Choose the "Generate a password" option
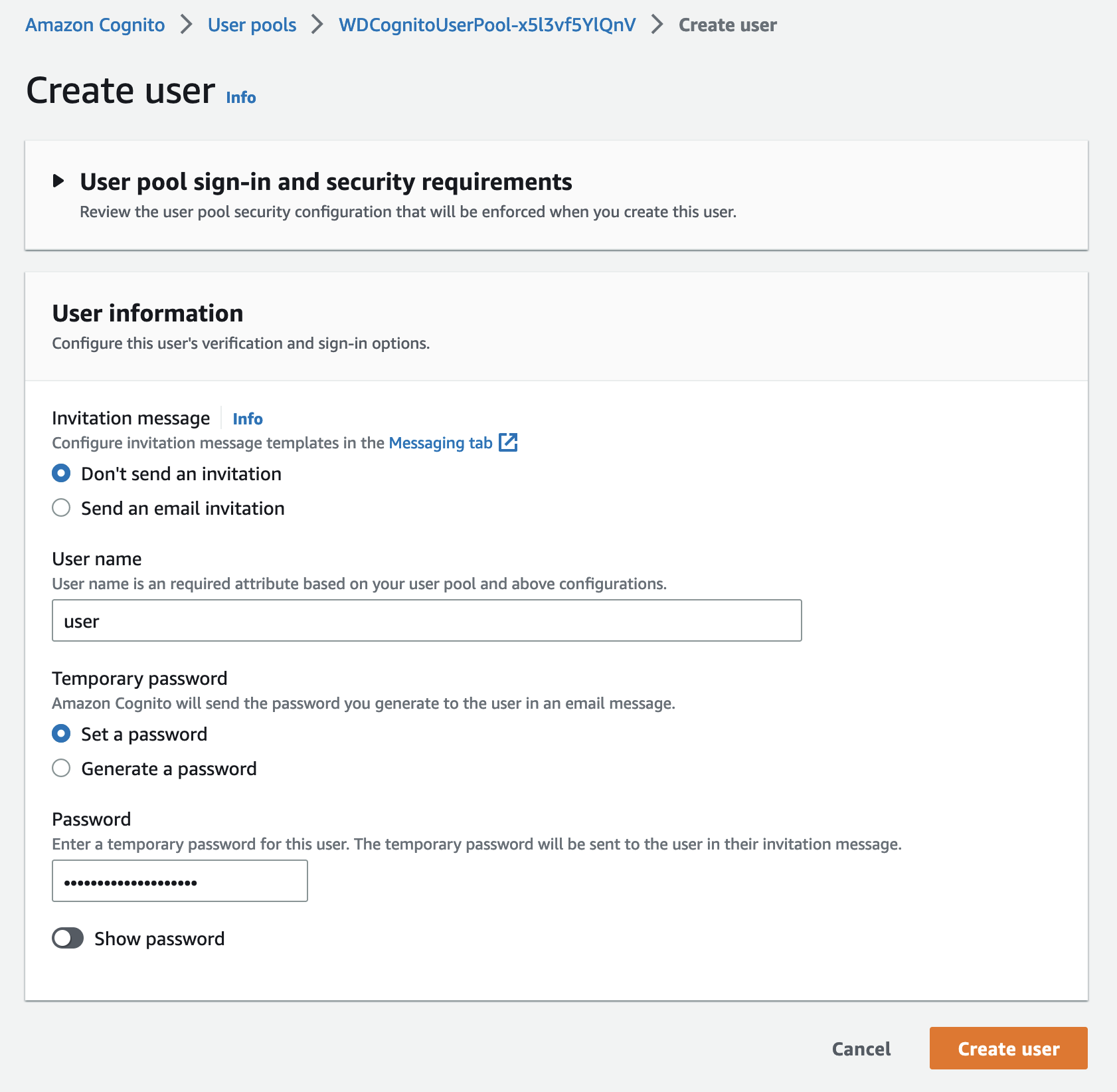This screenshot has width=1117, height=1092. tap(61, 768)
